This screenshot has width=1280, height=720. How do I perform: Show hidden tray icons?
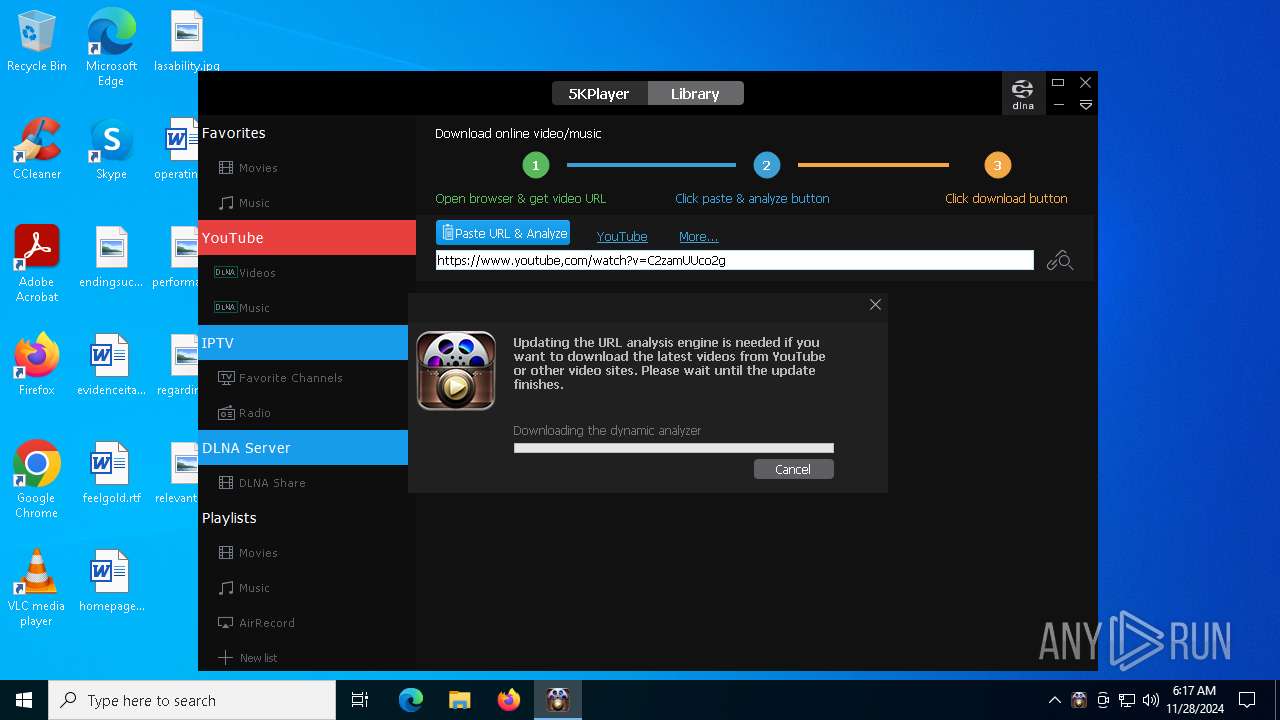pos(1055,700)
